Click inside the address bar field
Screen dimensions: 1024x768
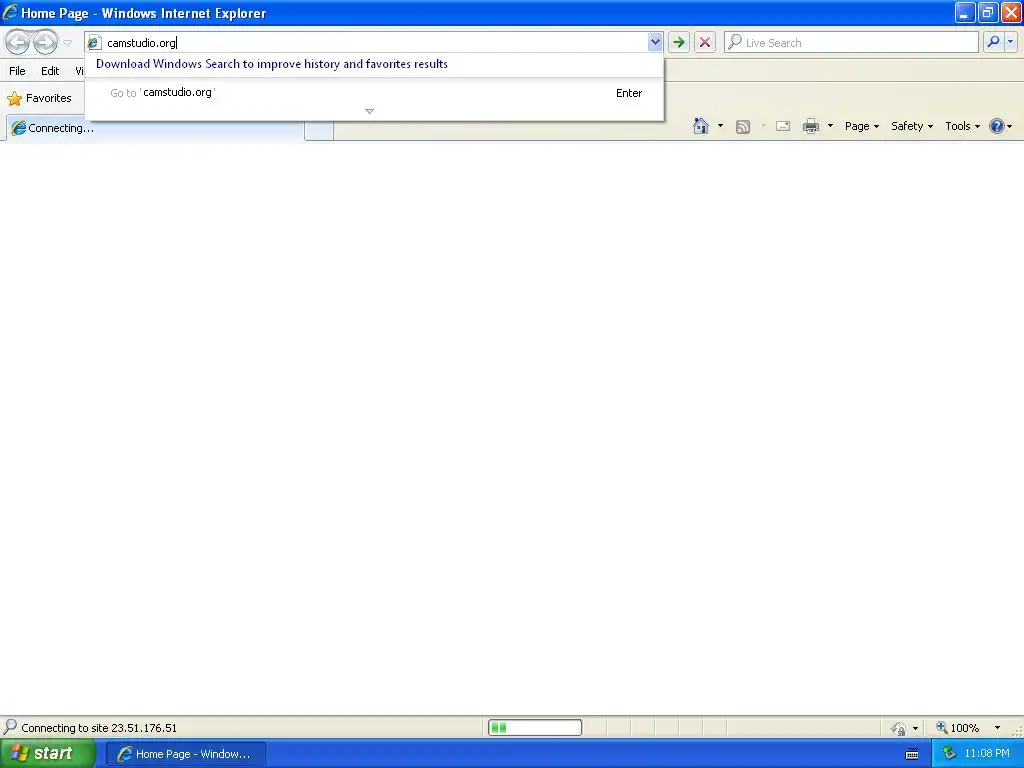click(374, 42)
